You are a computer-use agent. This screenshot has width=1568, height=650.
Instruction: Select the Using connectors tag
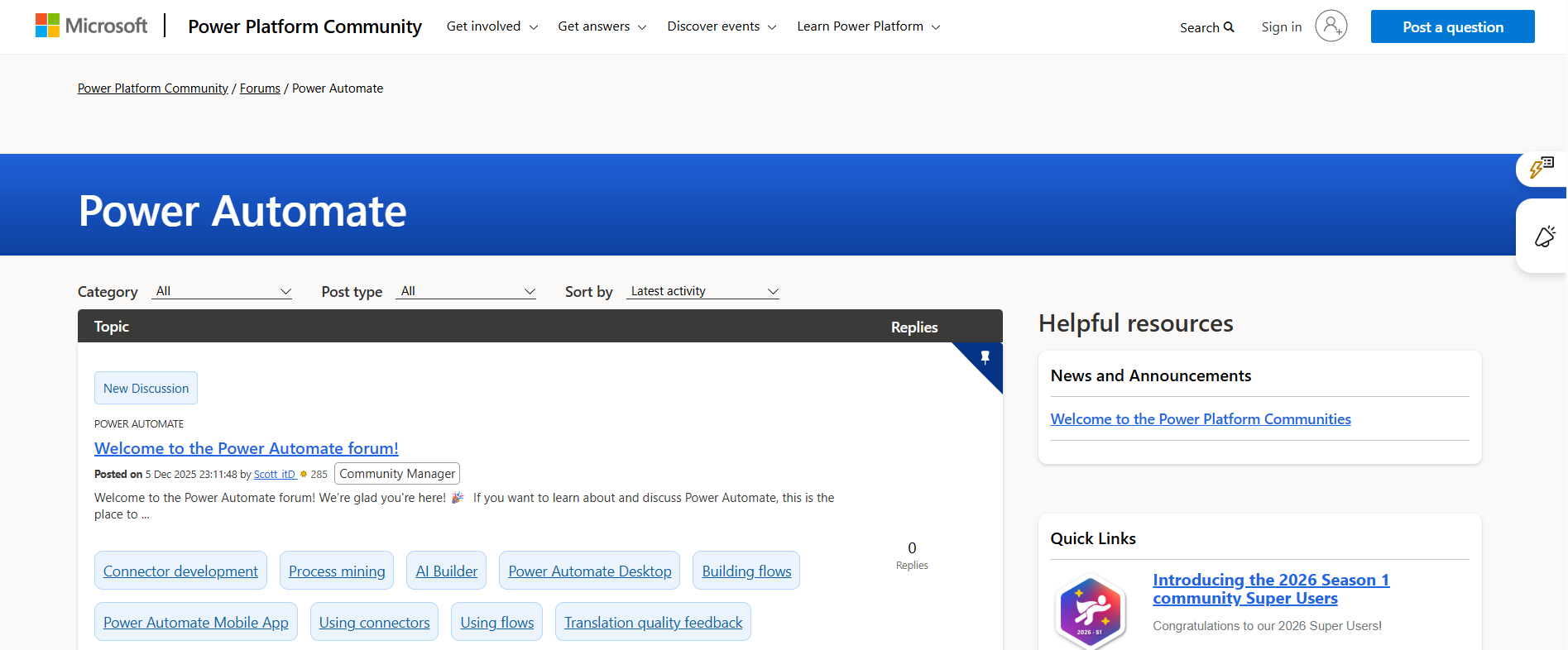pos(374,622)
